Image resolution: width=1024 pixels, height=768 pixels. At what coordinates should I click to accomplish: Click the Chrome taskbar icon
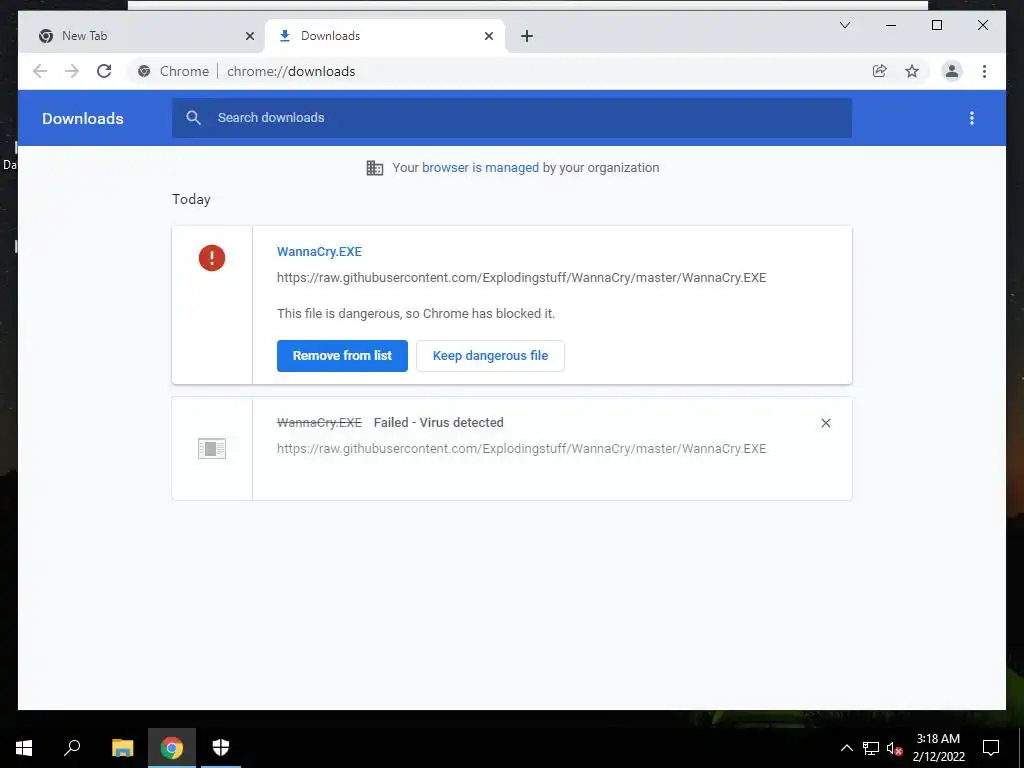[172, 748]
